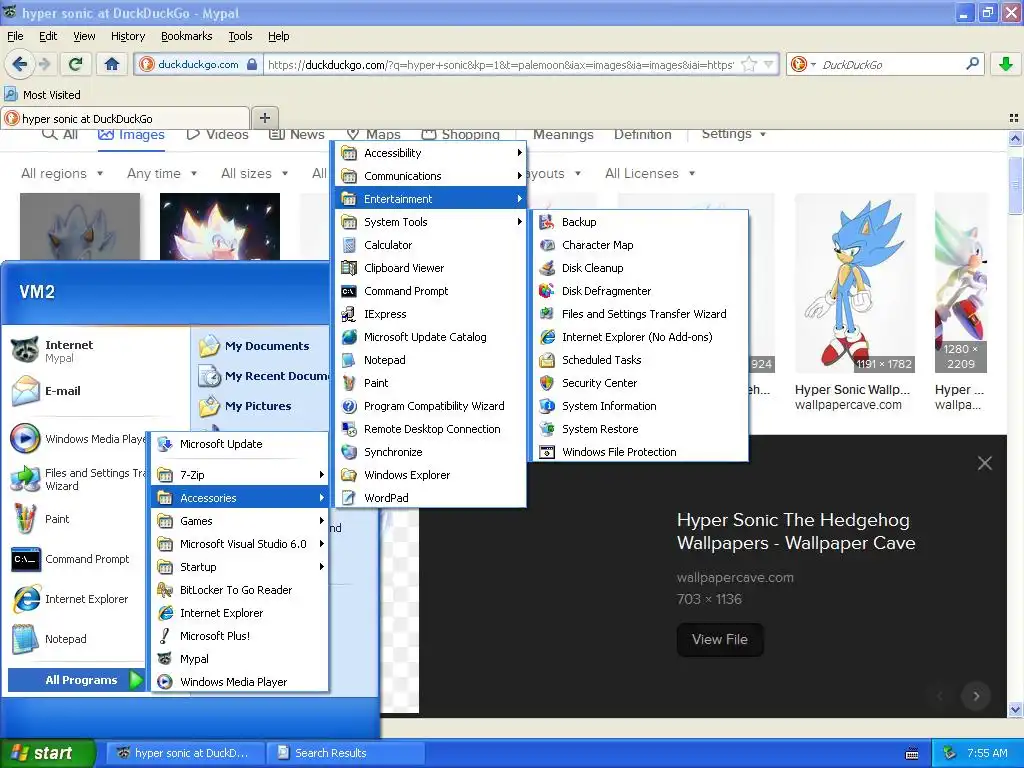Show next image with right arrow
This screenshot has height=768, width=1024.
tap(976, 696)
